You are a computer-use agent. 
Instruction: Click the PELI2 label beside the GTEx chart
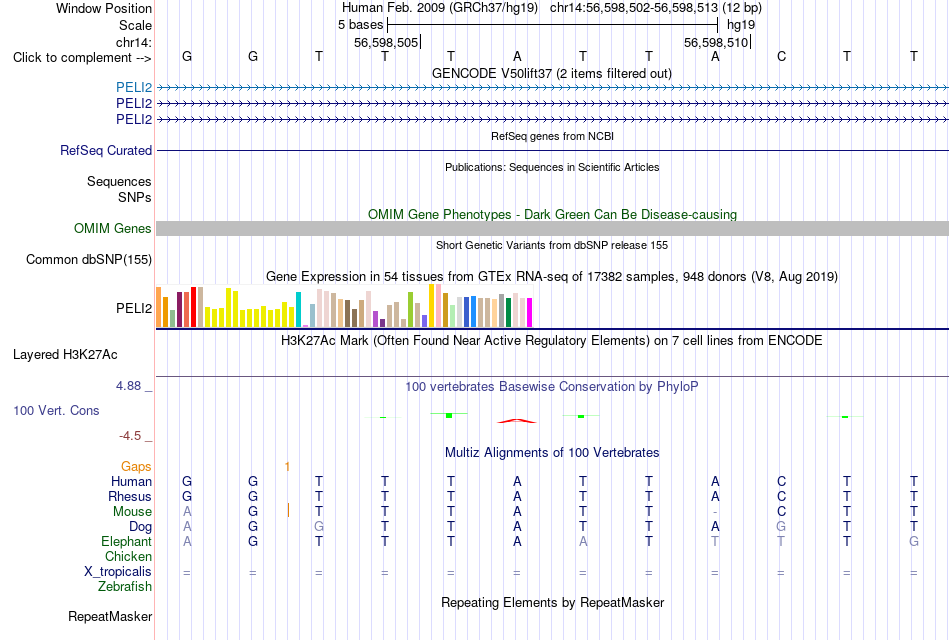pyautogui.click(x=134, y=308)
